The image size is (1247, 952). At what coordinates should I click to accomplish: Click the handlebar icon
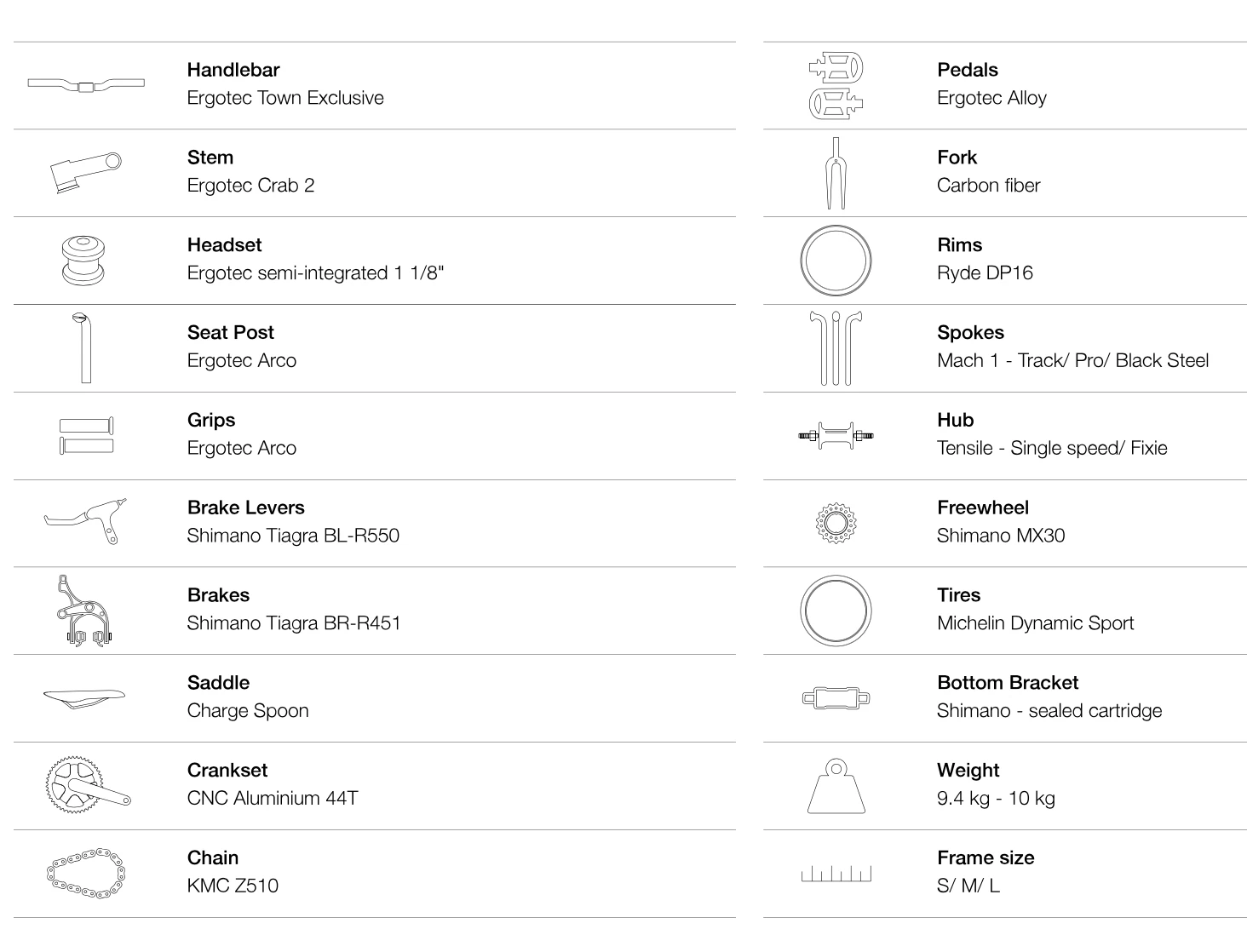(86, 84)
